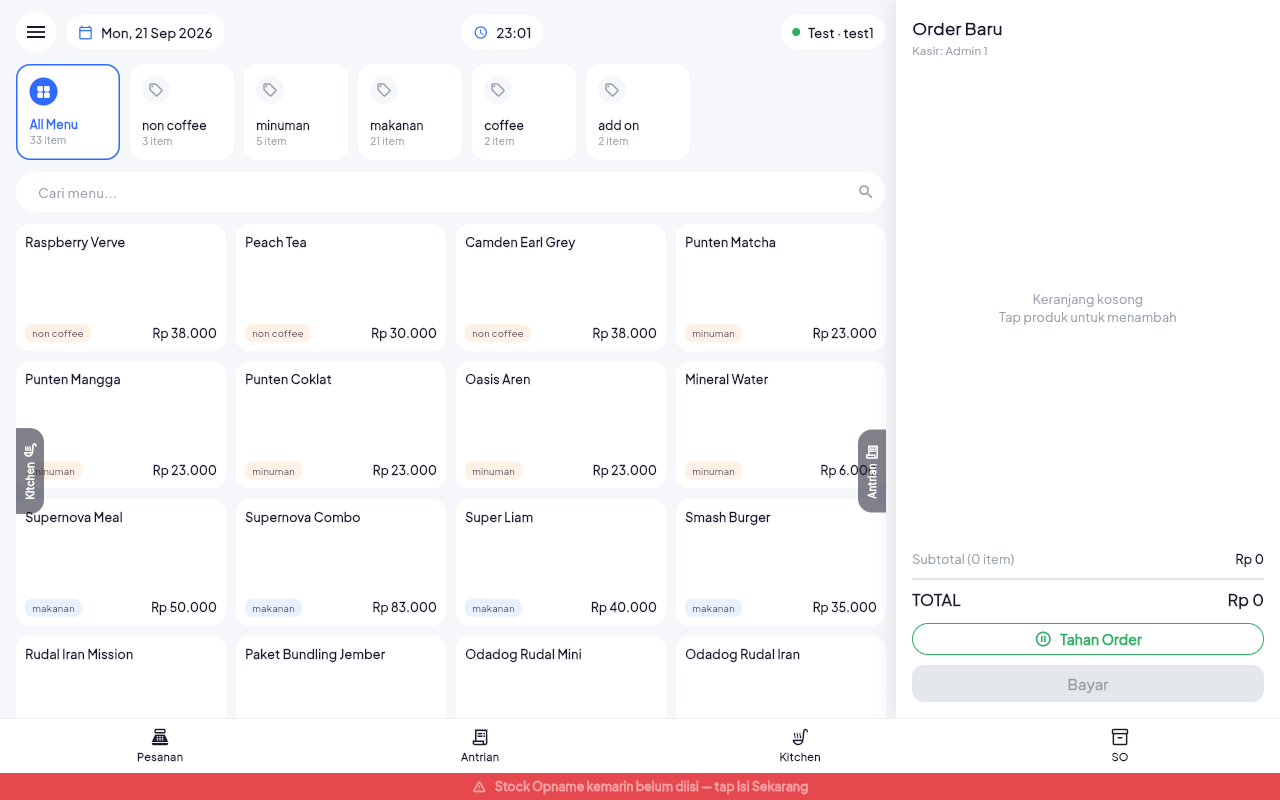Image resolution: width=1280 pixels, height=800 pixels.
Task: Open the hamburger menu
Action: click(x=36, y=32)
